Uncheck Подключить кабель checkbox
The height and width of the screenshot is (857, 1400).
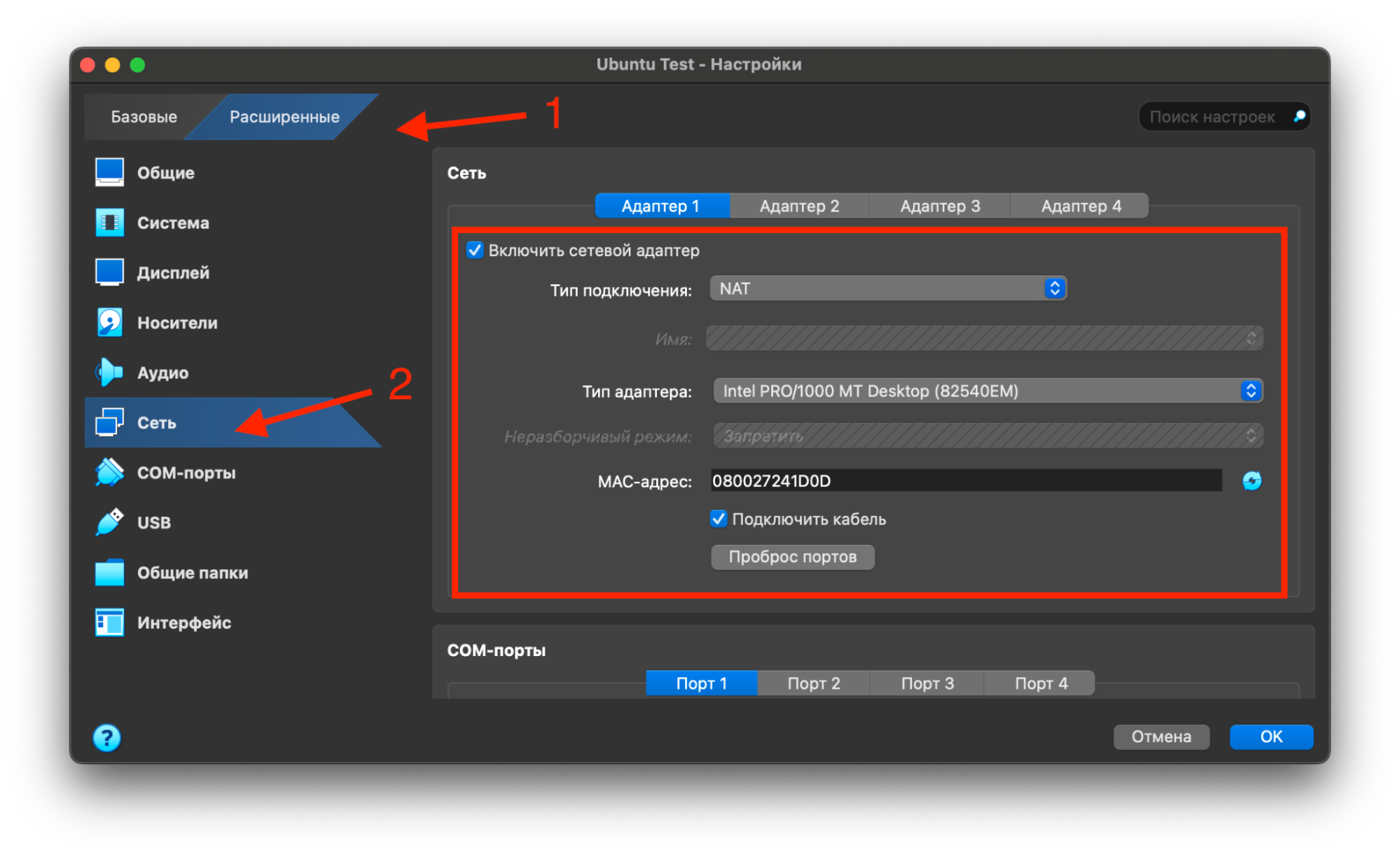point(719,519)
